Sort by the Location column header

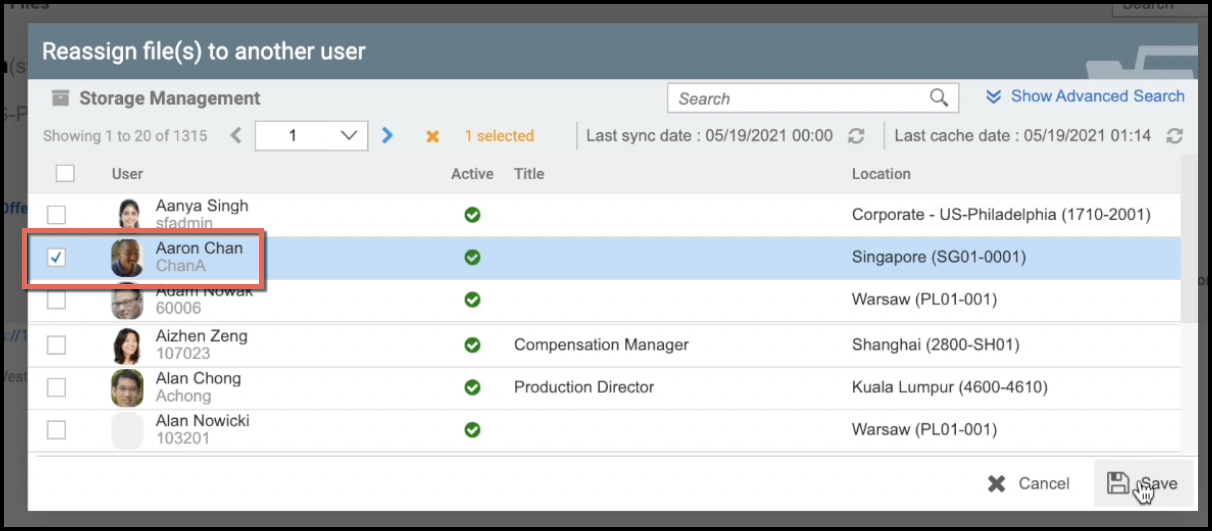click(x=880, y=174)
